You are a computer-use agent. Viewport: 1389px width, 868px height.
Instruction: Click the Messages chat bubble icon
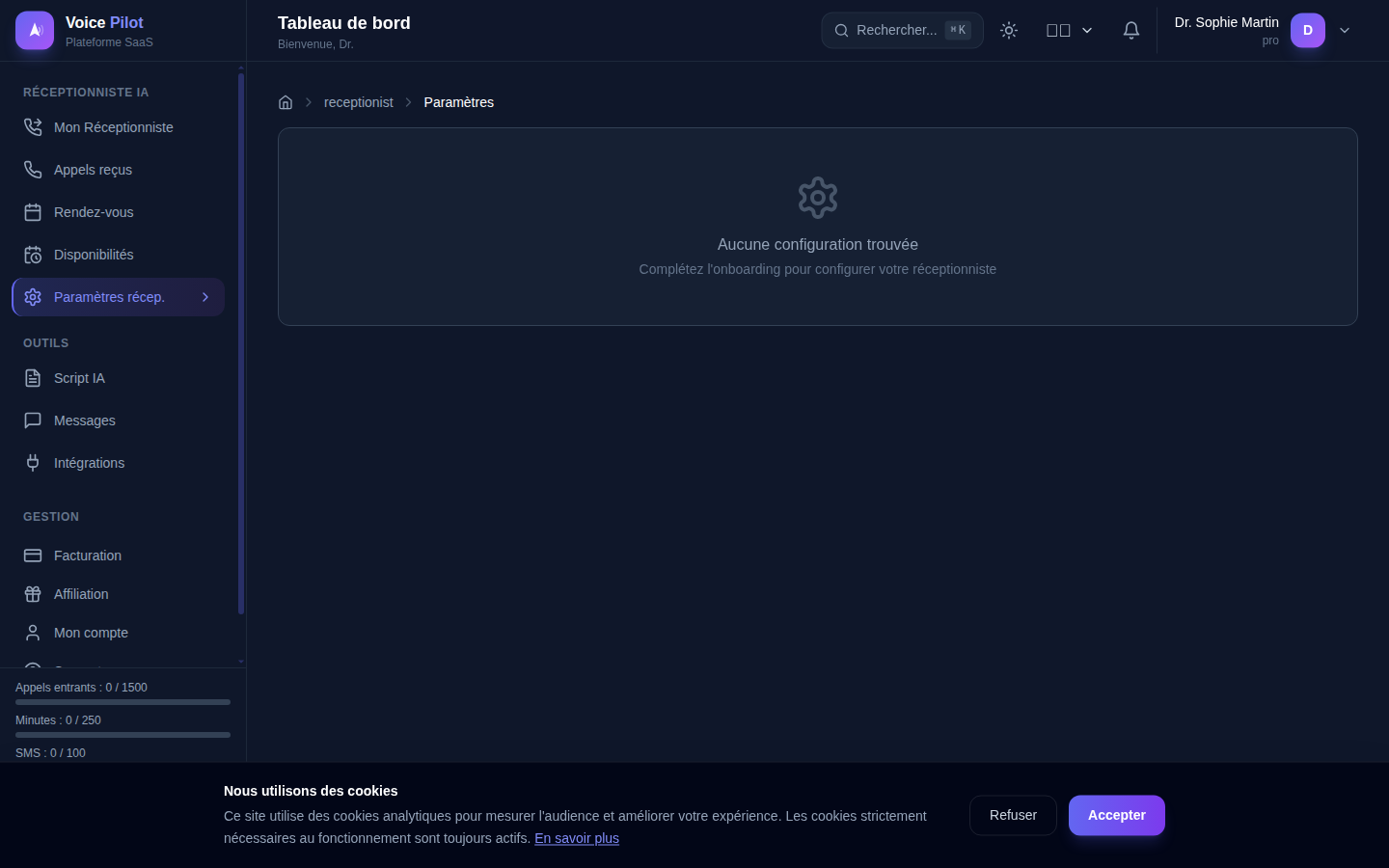(x=33, y=420)
